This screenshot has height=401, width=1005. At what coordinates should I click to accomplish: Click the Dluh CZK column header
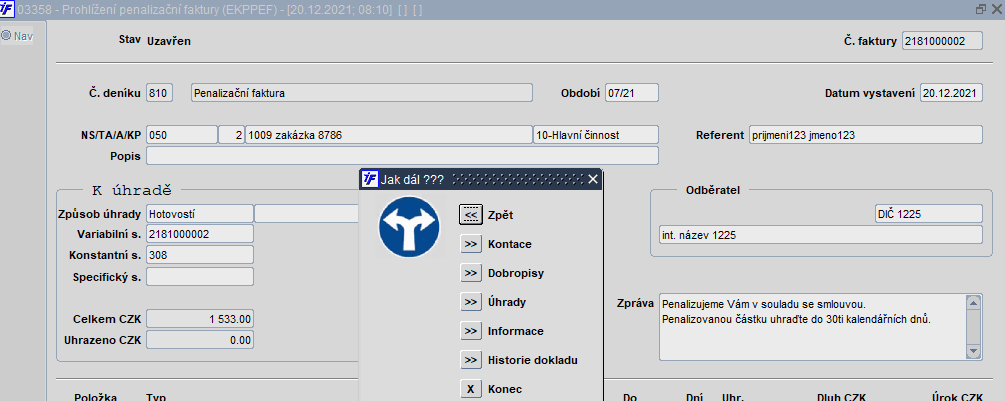(x=842, y=397)
